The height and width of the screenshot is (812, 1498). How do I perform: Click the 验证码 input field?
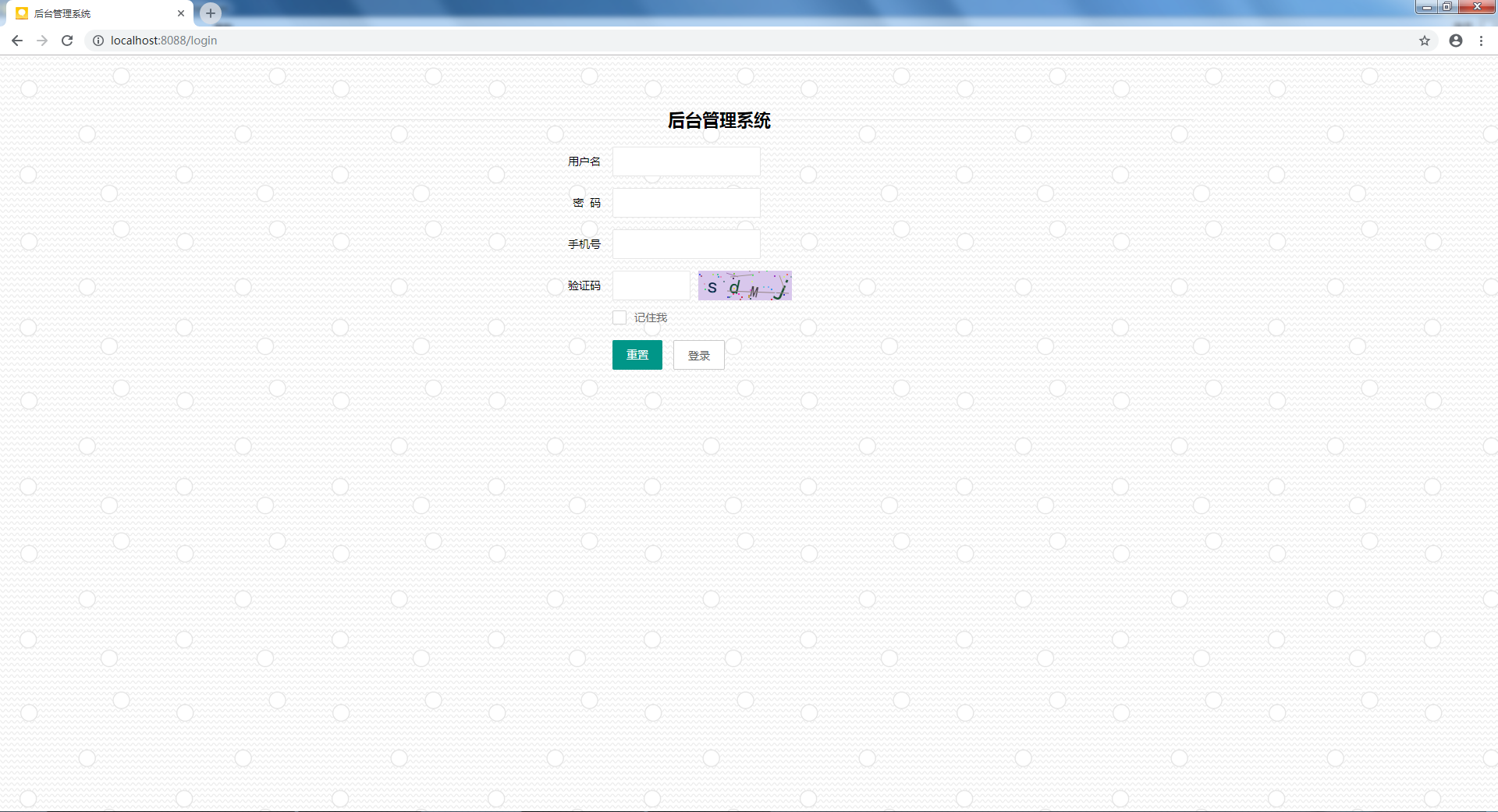(651, 285)
